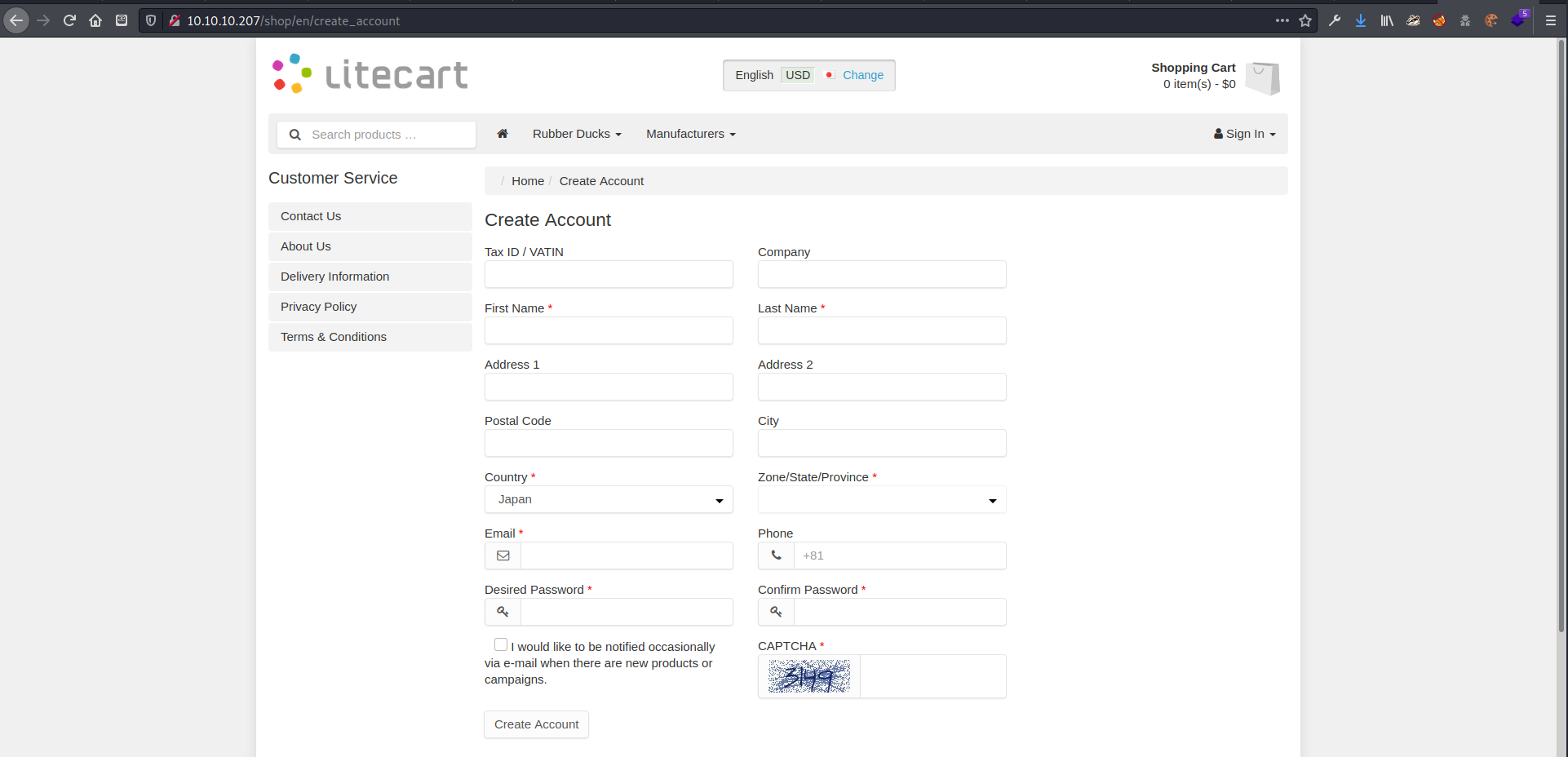Click the LiteCart logo

pos(370,74)
